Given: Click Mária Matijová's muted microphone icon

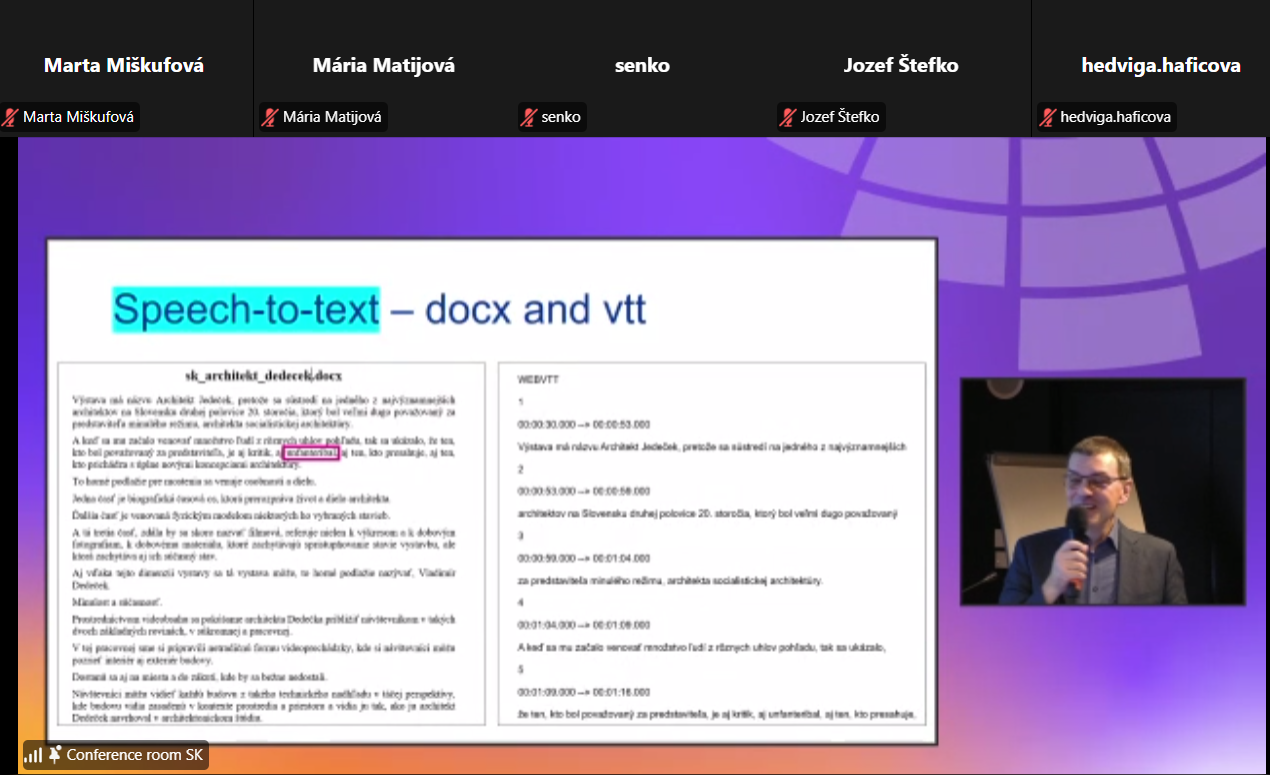Looking at the screenshot, I should click(270, 117).
